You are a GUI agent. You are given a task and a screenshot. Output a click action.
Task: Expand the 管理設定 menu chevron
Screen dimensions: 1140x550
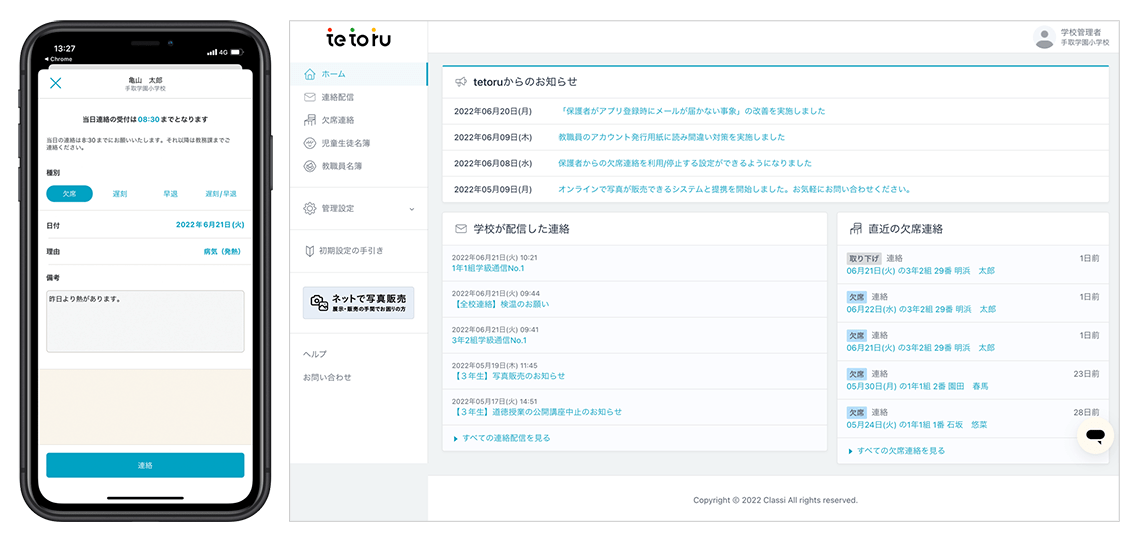click(412, 209)
